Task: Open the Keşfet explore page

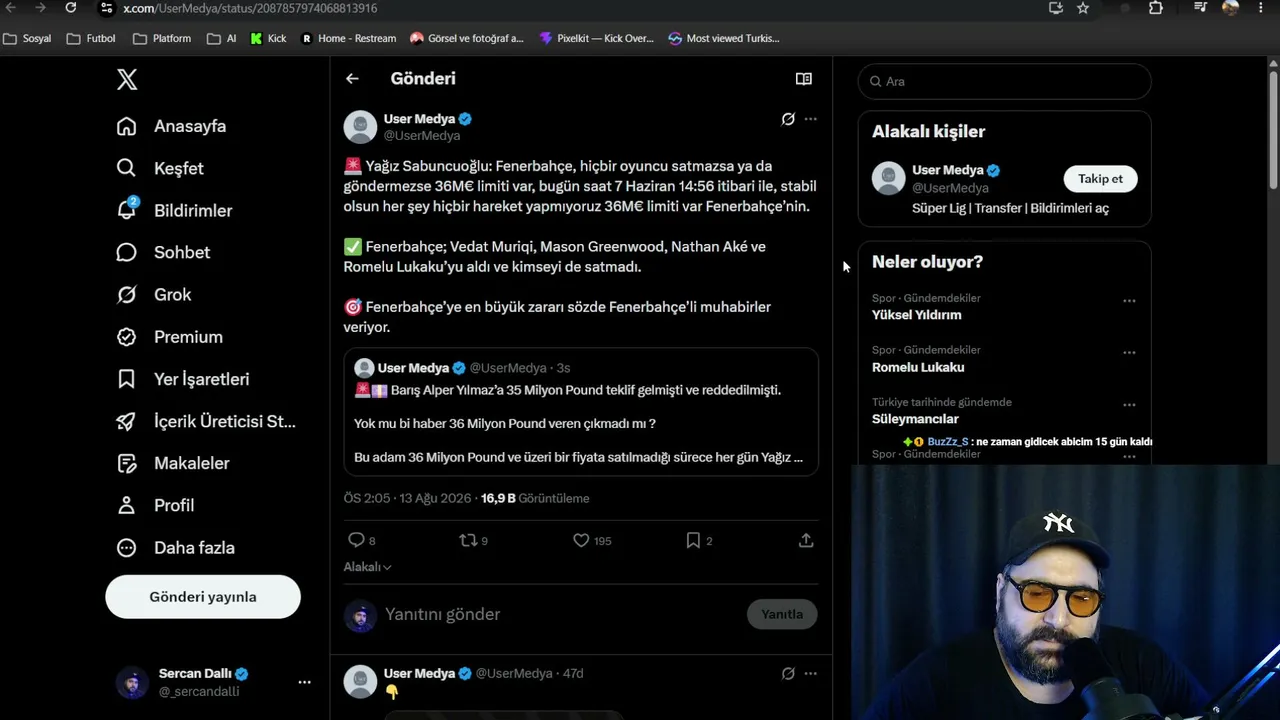Action: click(x=160, y=168)
